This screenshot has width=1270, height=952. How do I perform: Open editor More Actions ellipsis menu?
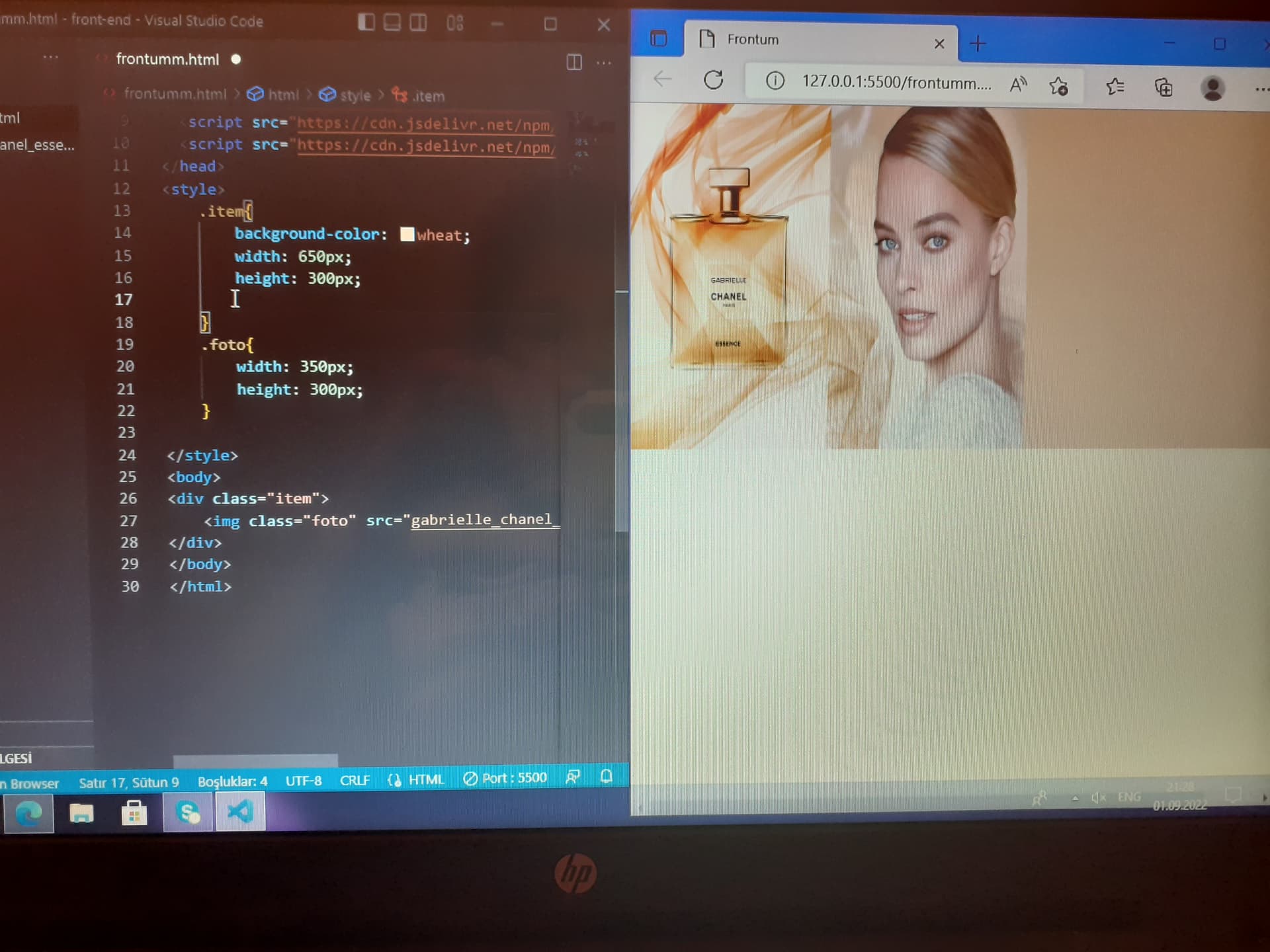604,63
